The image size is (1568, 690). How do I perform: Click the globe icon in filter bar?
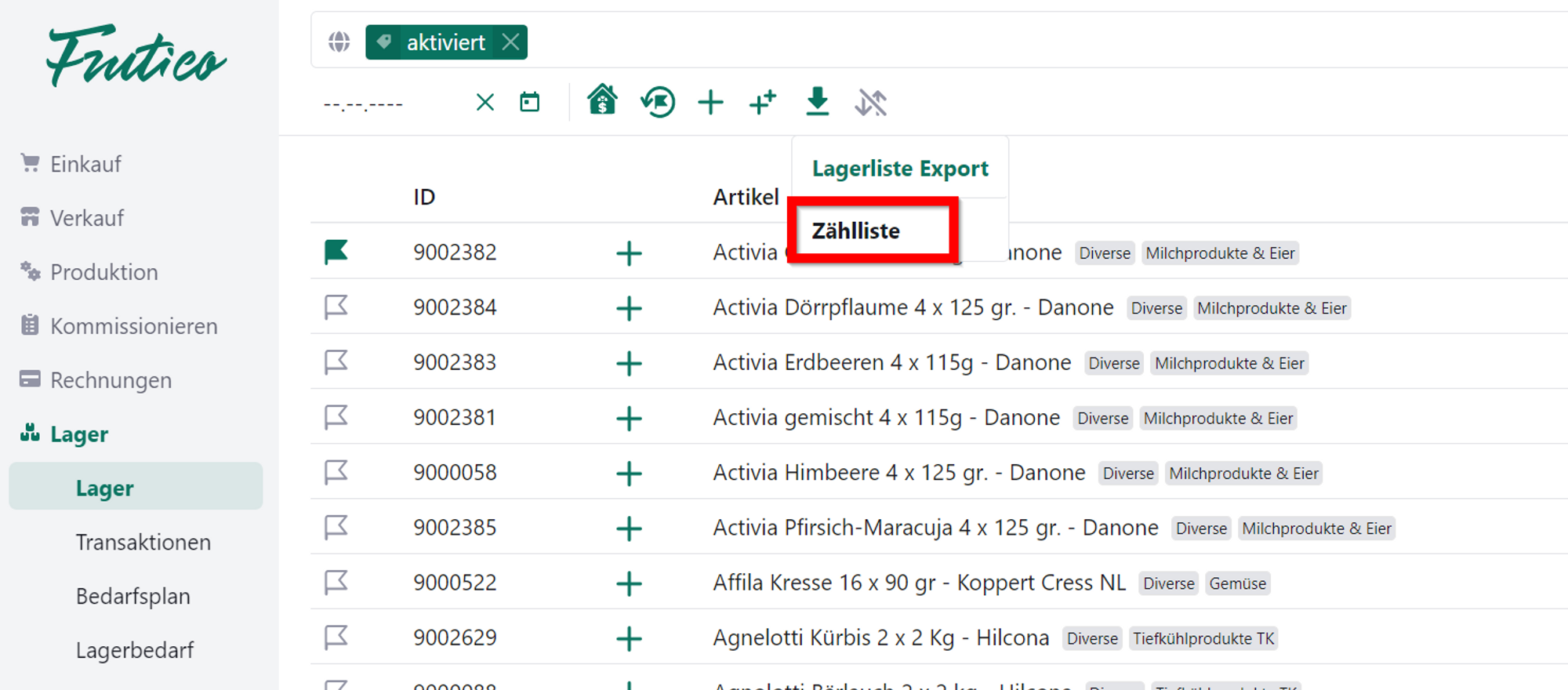point(339,42)
